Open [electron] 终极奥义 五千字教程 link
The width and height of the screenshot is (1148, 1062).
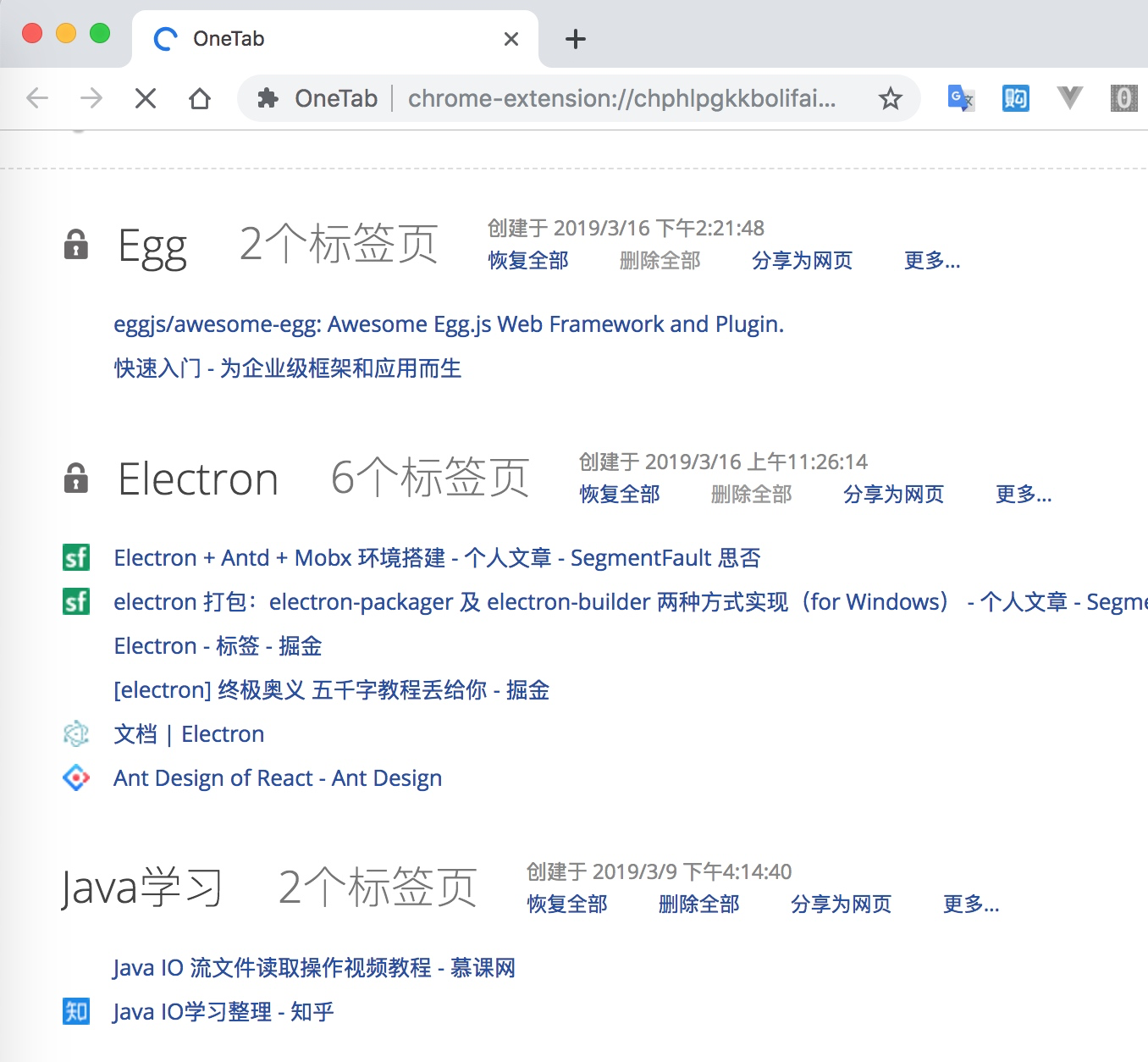332,690
